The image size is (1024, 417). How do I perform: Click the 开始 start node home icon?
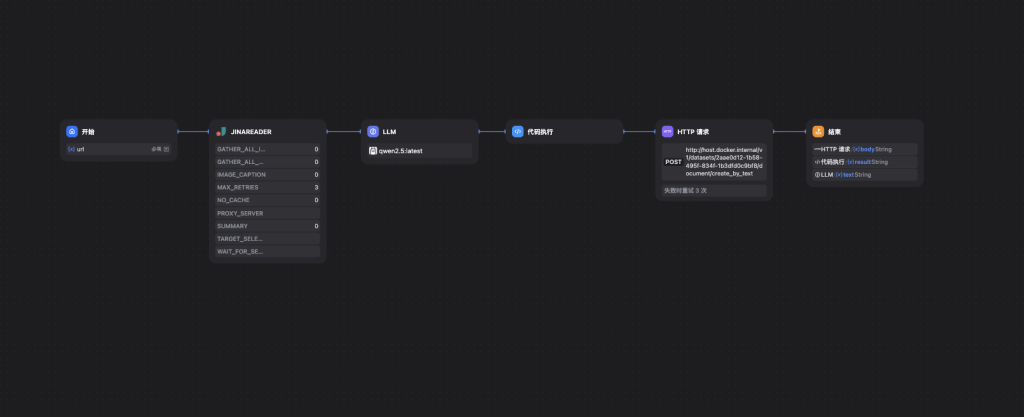point(72,131)
